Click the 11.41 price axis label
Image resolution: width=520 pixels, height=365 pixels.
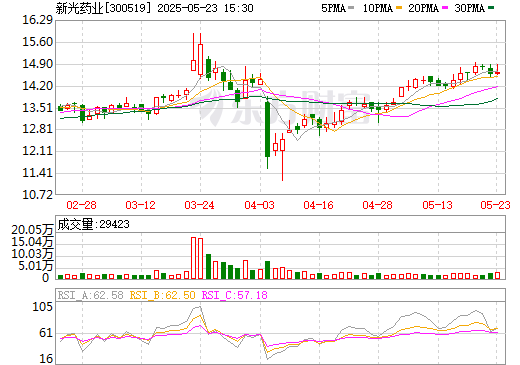click(37, 173)
